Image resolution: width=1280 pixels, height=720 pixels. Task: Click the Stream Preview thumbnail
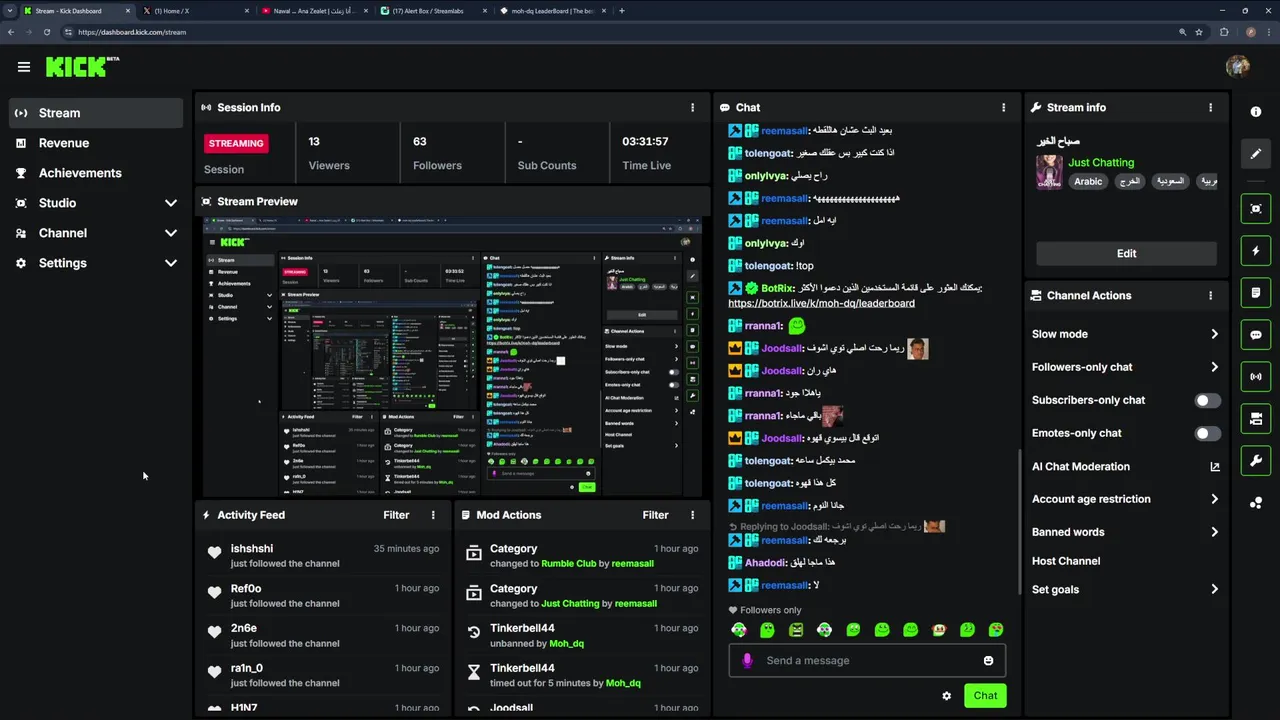[x=452, y=357]
